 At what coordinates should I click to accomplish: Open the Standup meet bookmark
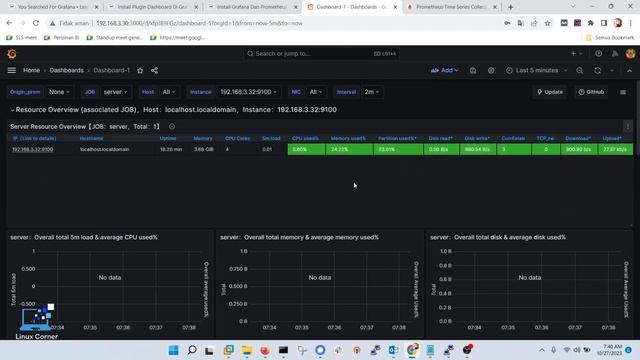tap(115, 38)
